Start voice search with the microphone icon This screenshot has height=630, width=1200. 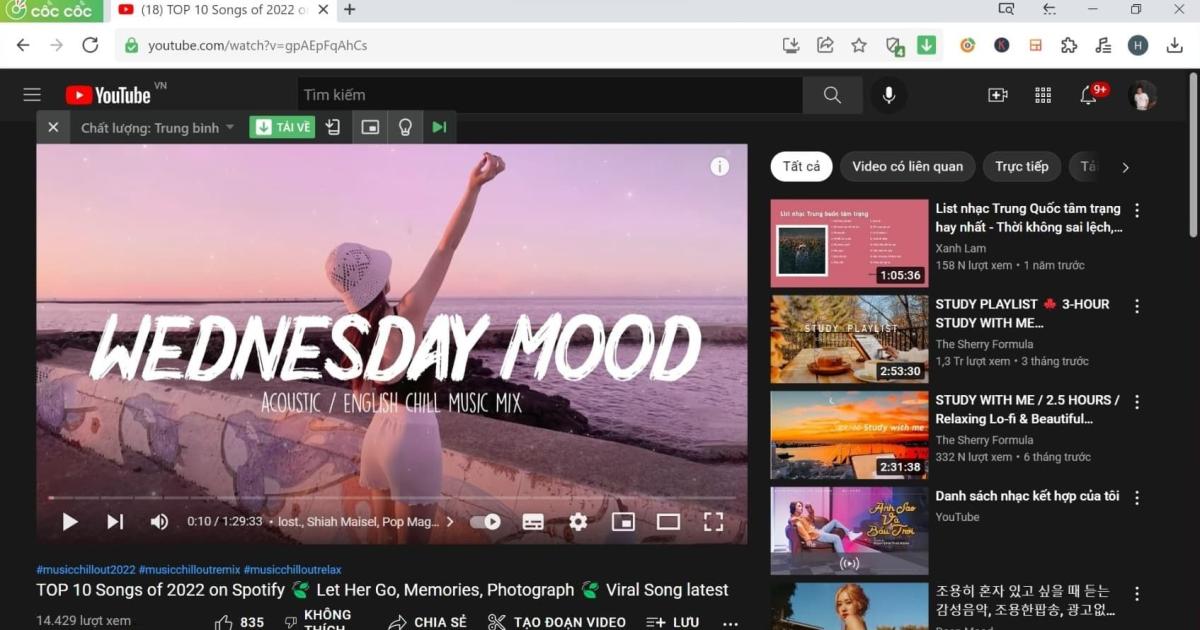click(x=889, y=94)
